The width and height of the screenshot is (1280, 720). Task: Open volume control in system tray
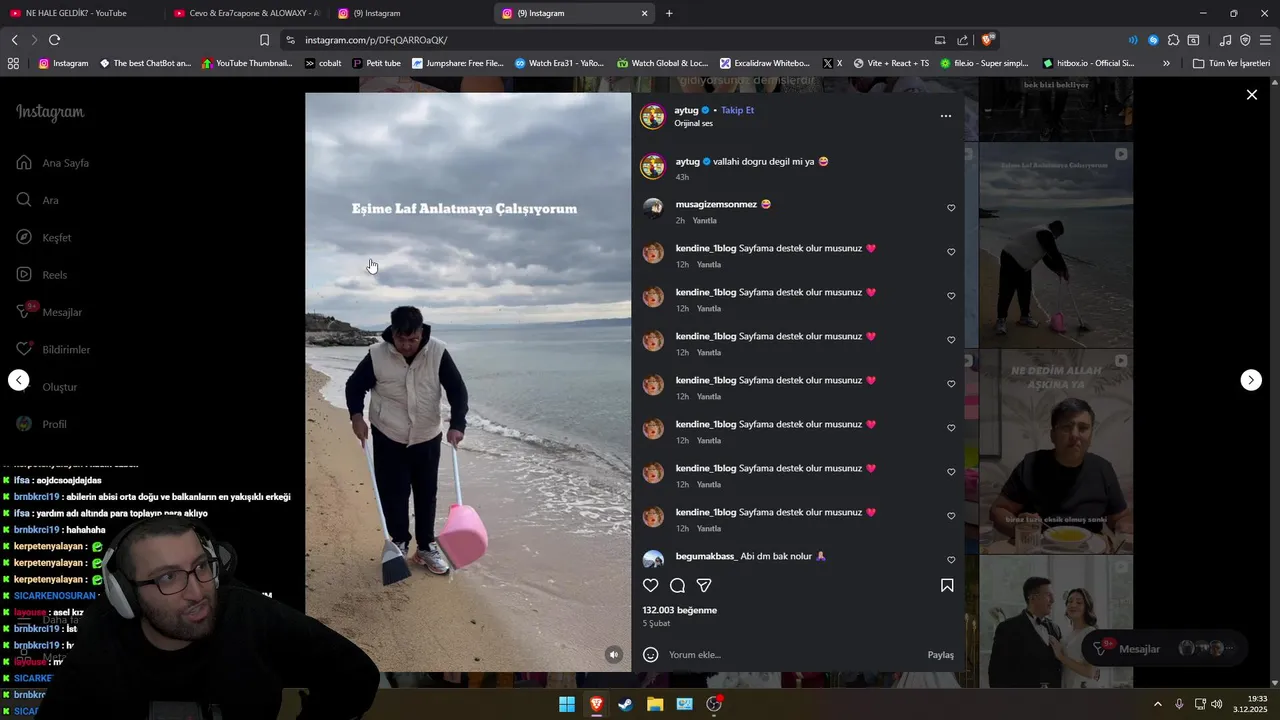1217,704
